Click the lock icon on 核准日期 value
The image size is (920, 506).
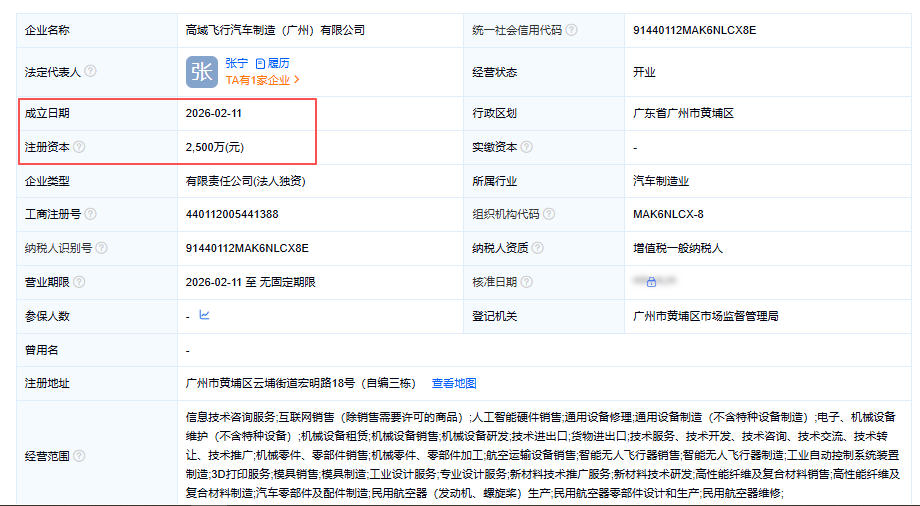pos(651,282)
